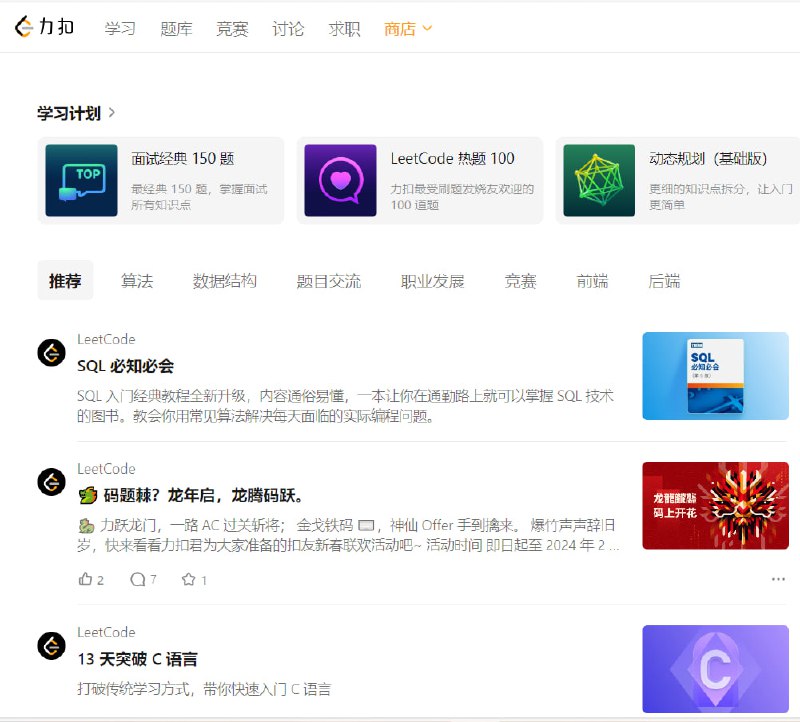Open the 动态规划（基础版）title
The width and height of the screenshot is (800, 722).
(x=708, y=159)
